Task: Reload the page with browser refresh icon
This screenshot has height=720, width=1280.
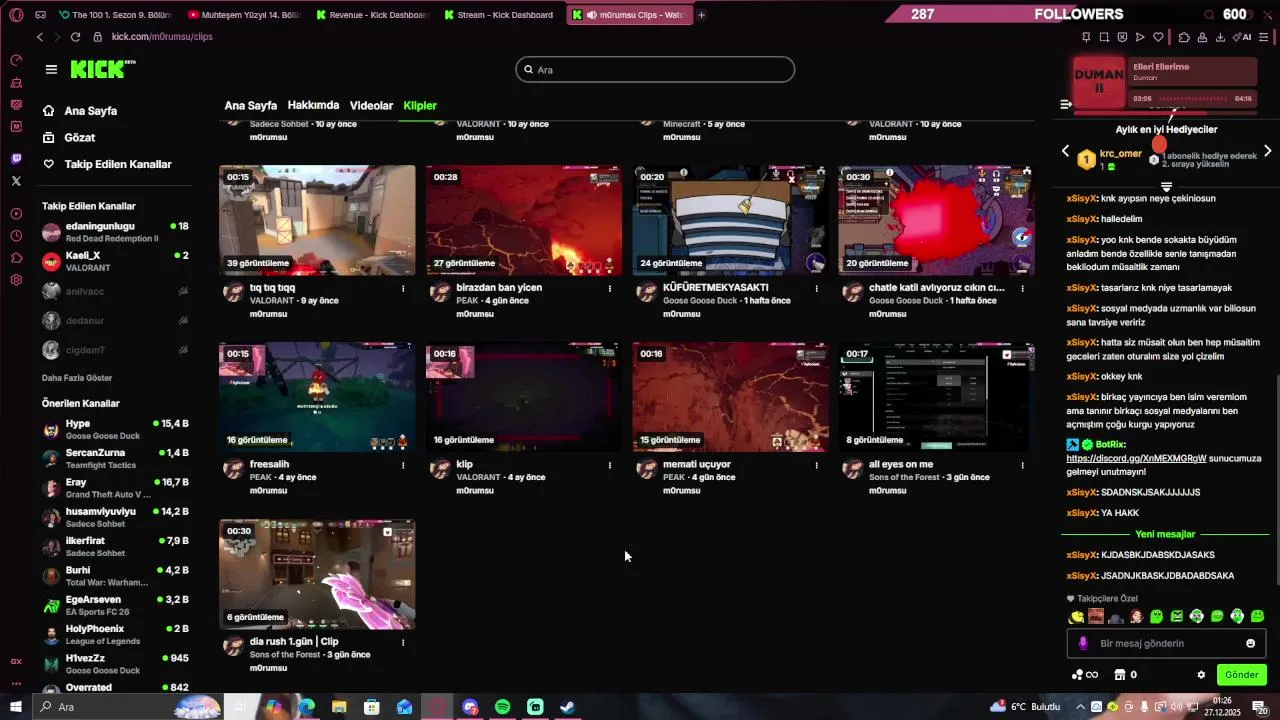Action: tap(75, 37)
